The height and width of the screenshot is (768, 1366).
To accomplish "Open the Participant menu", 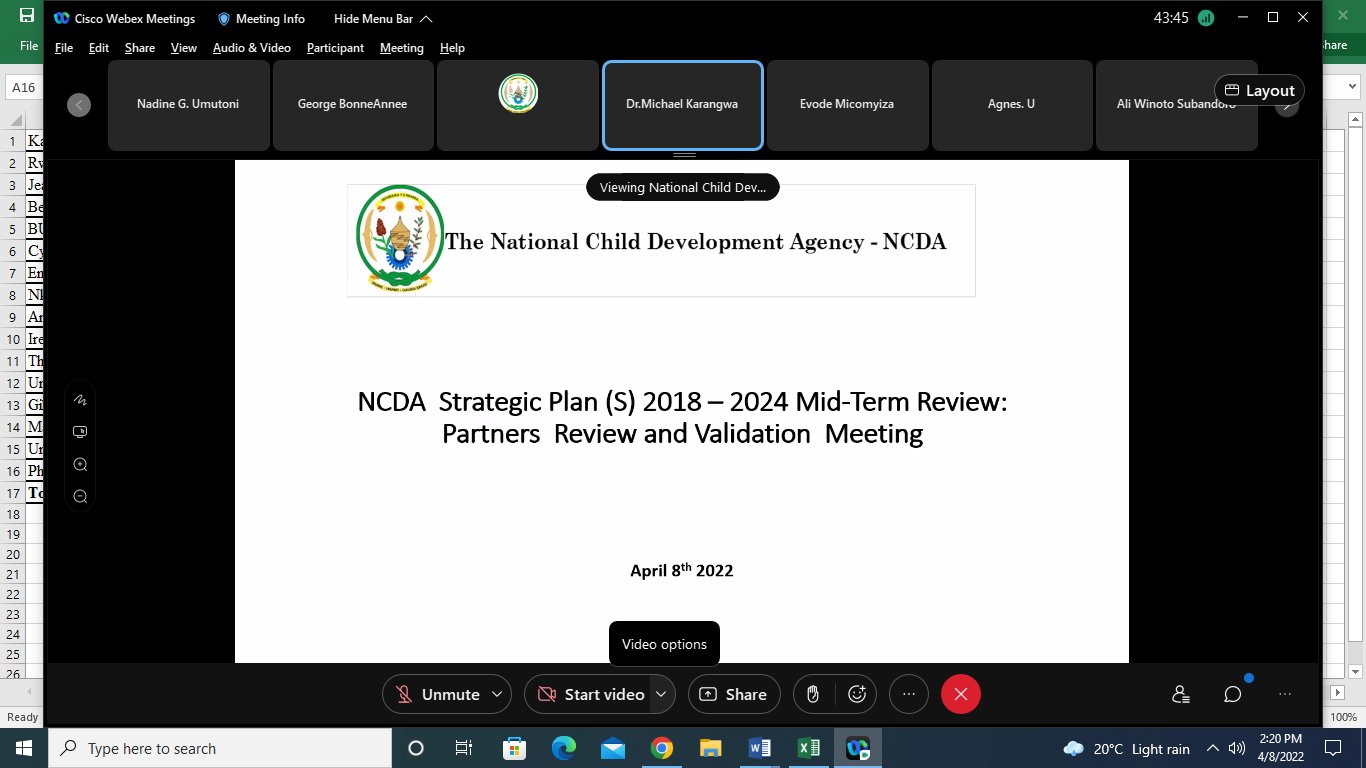I will [x=334, y=47].
